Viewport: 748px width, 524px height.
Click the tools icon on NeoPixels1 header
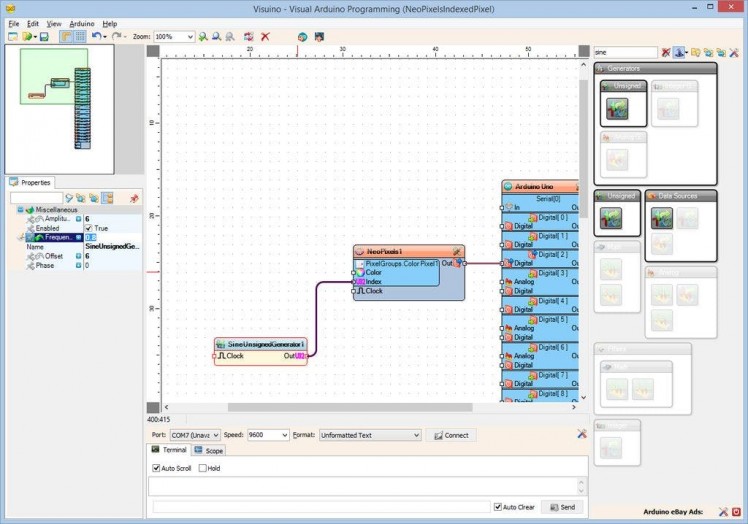[456, 251]
